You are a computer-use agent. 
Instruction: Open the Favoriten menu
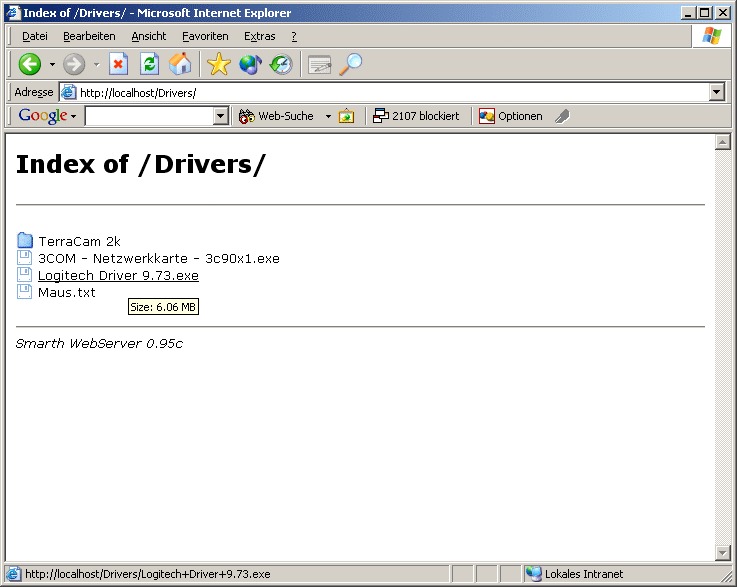point(205,36)
